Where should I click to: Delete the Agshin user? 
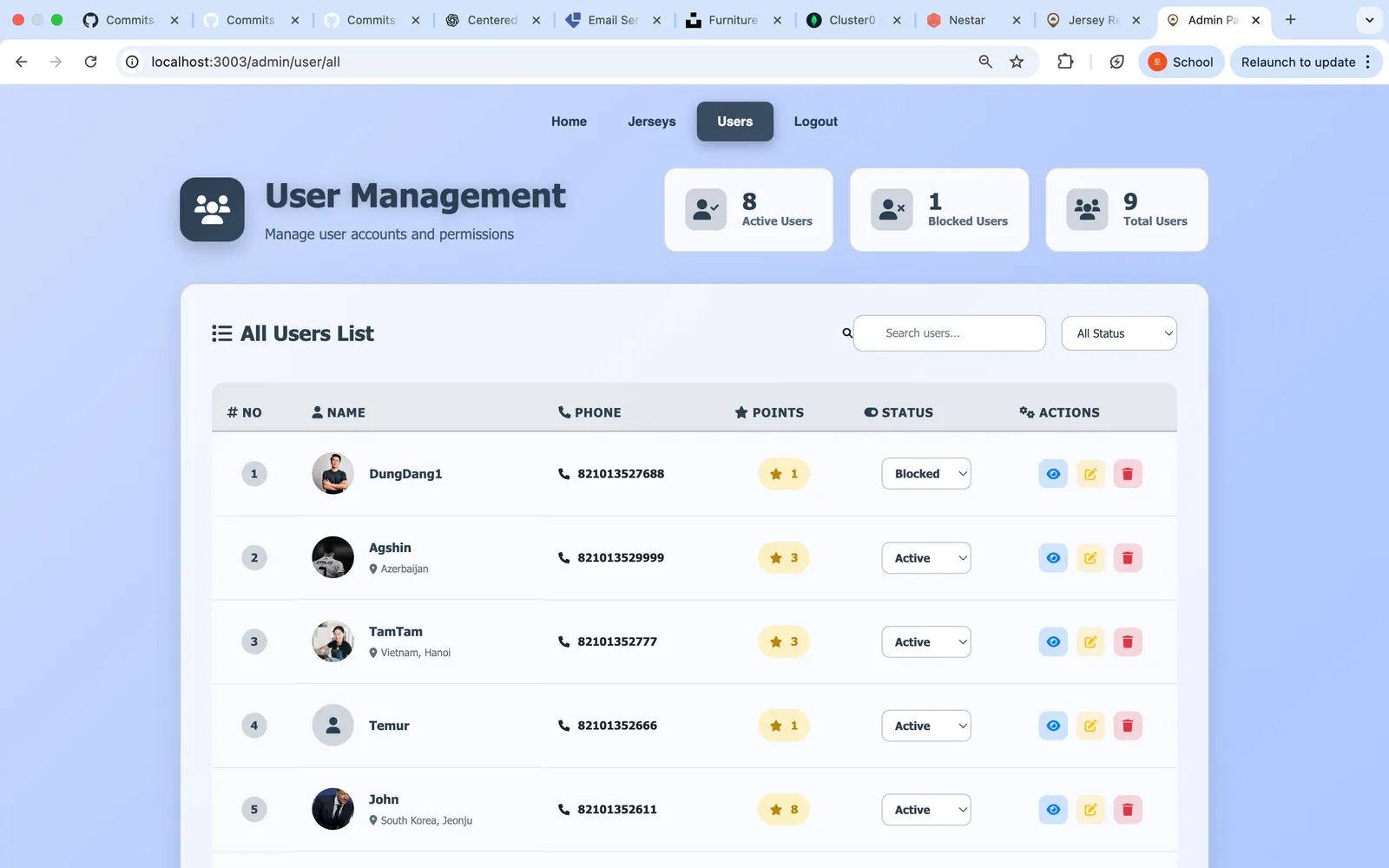coord(1128,558)
